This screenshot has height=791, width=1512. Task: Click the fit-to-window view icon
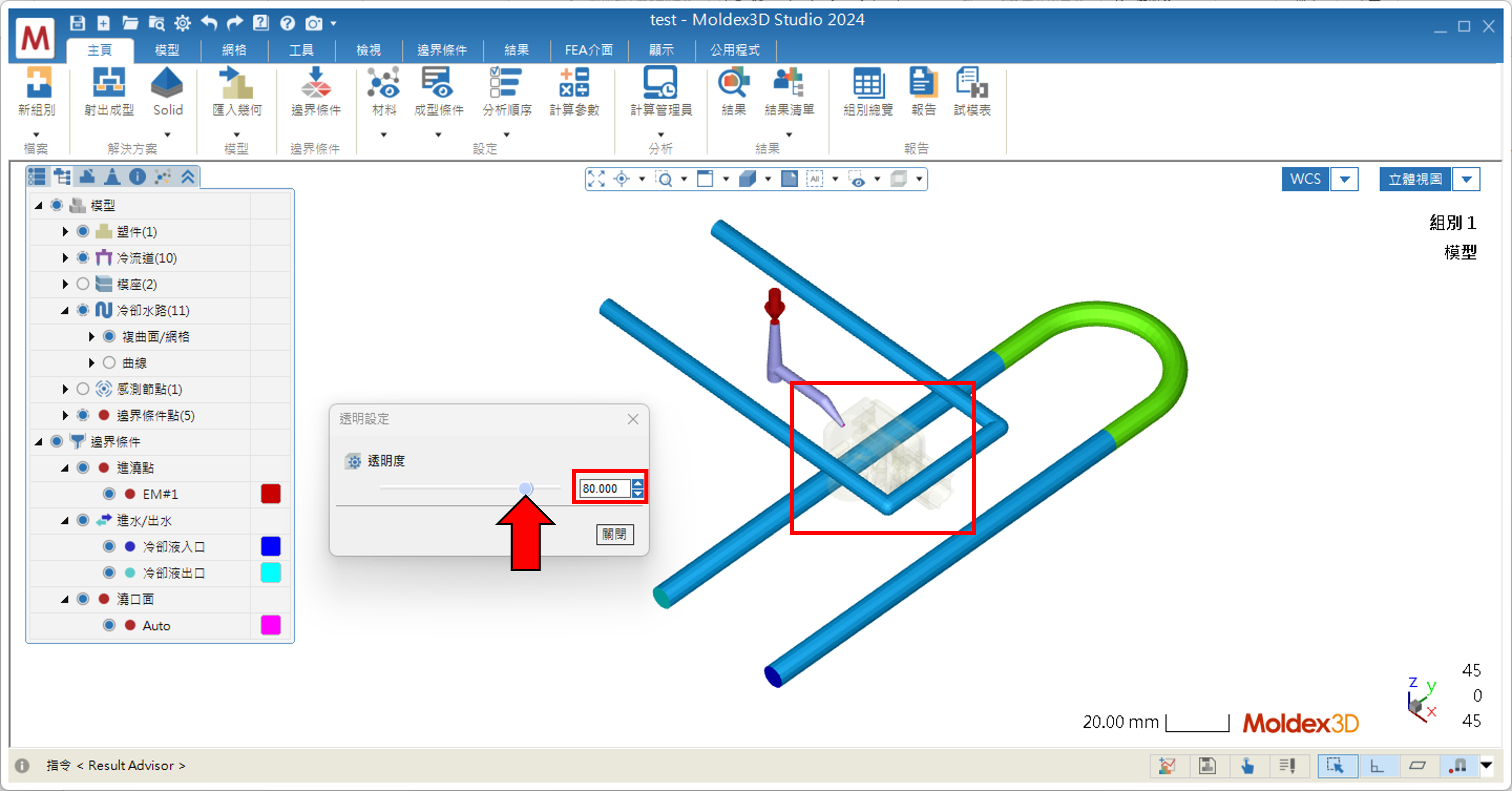(x=597, y=179)
